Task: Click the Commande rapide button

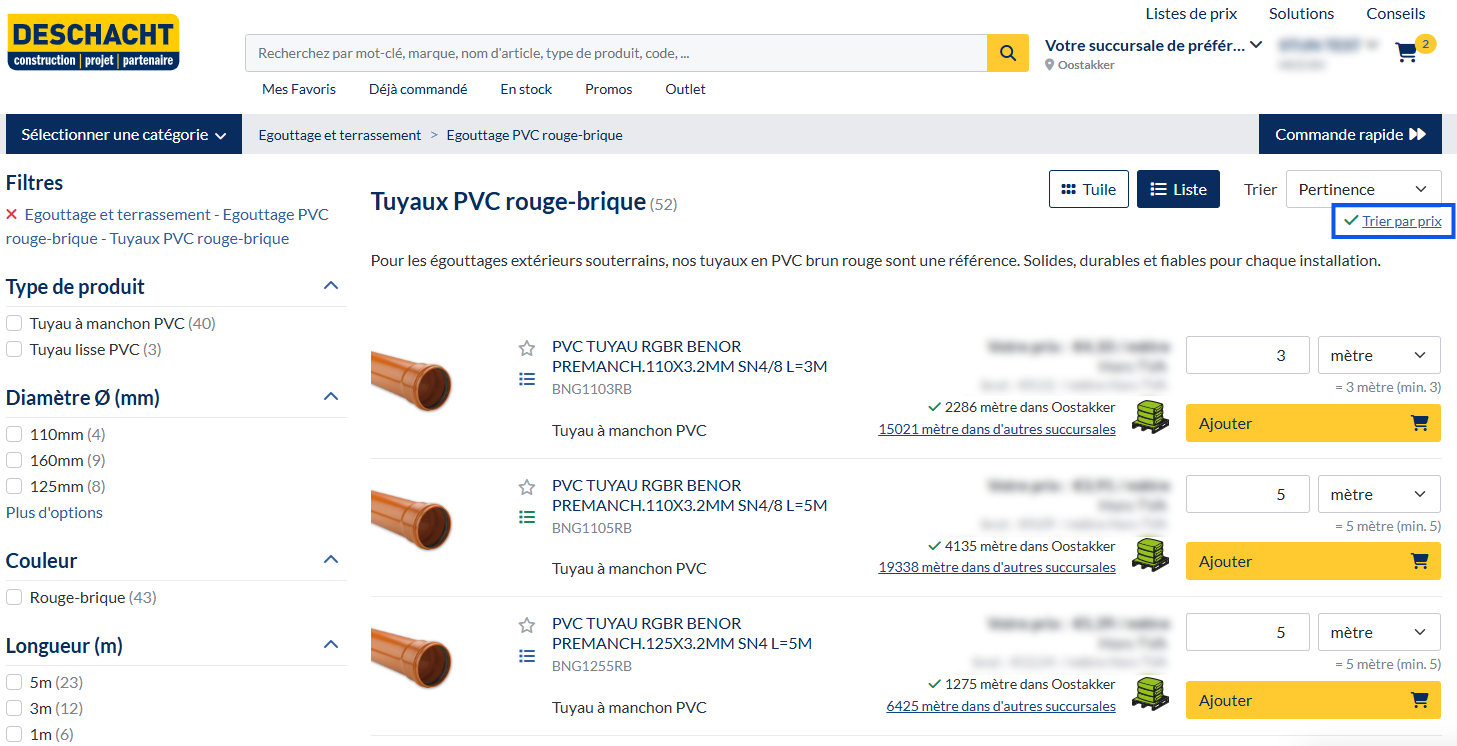Action: click(1350, 134)
